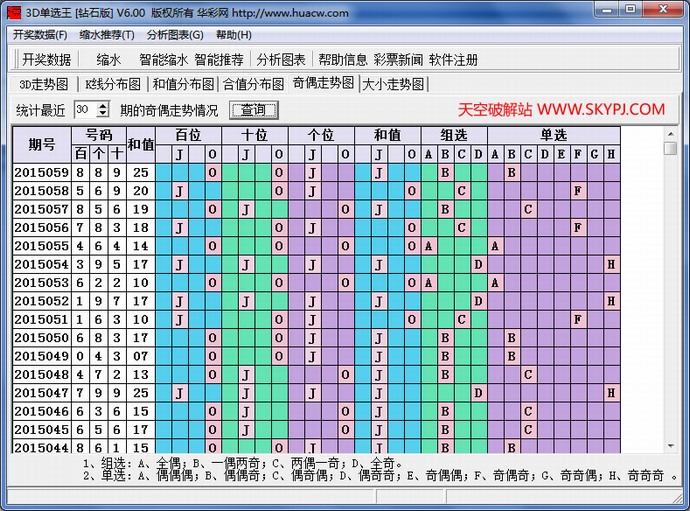Click the red app icon in title bar

click(13, 13)
